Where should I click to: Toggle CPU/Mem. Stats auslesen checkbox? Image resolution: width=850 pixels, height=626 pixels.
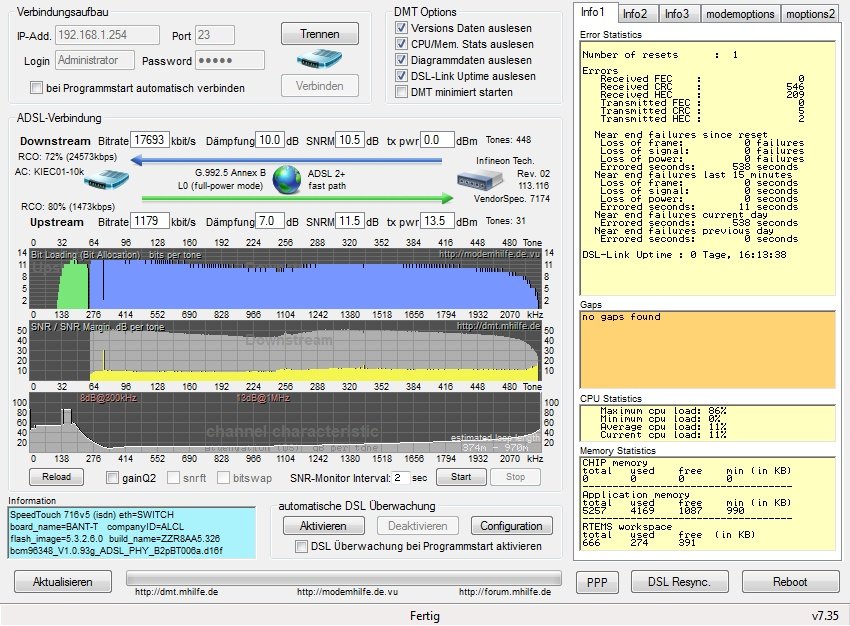point(401,44)
